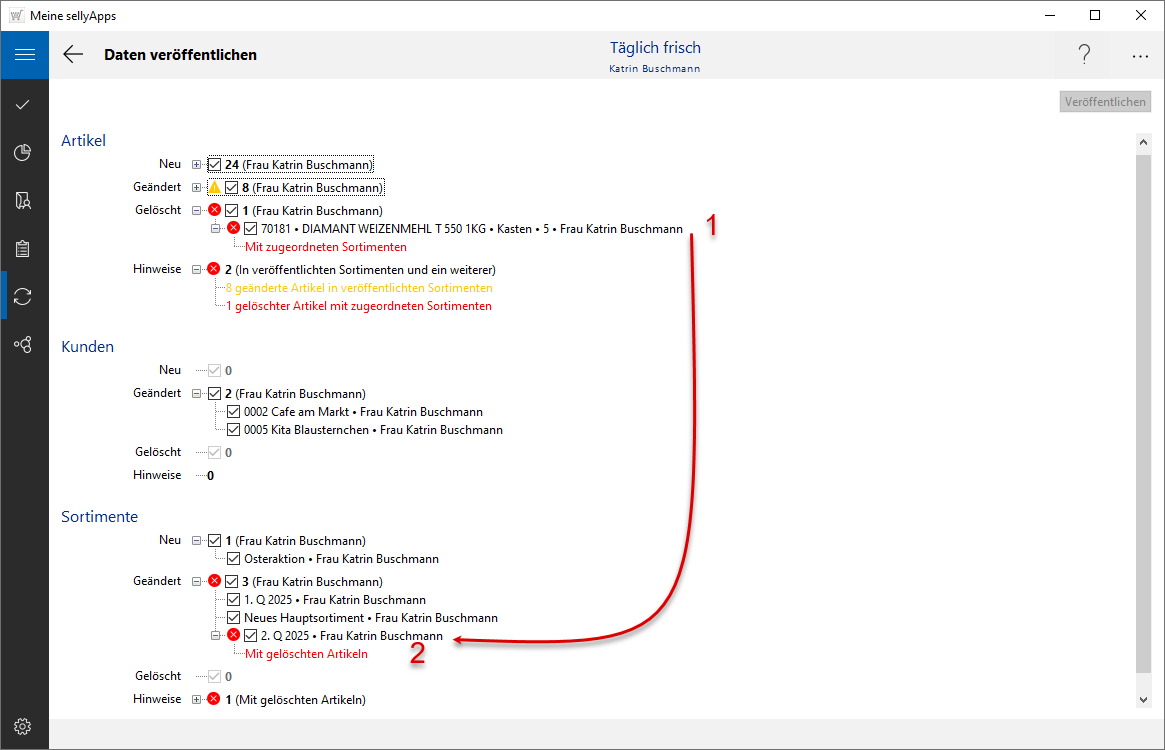Click the Artikel section heading
Screen dimensions: 1165x750
coord(83,140)
